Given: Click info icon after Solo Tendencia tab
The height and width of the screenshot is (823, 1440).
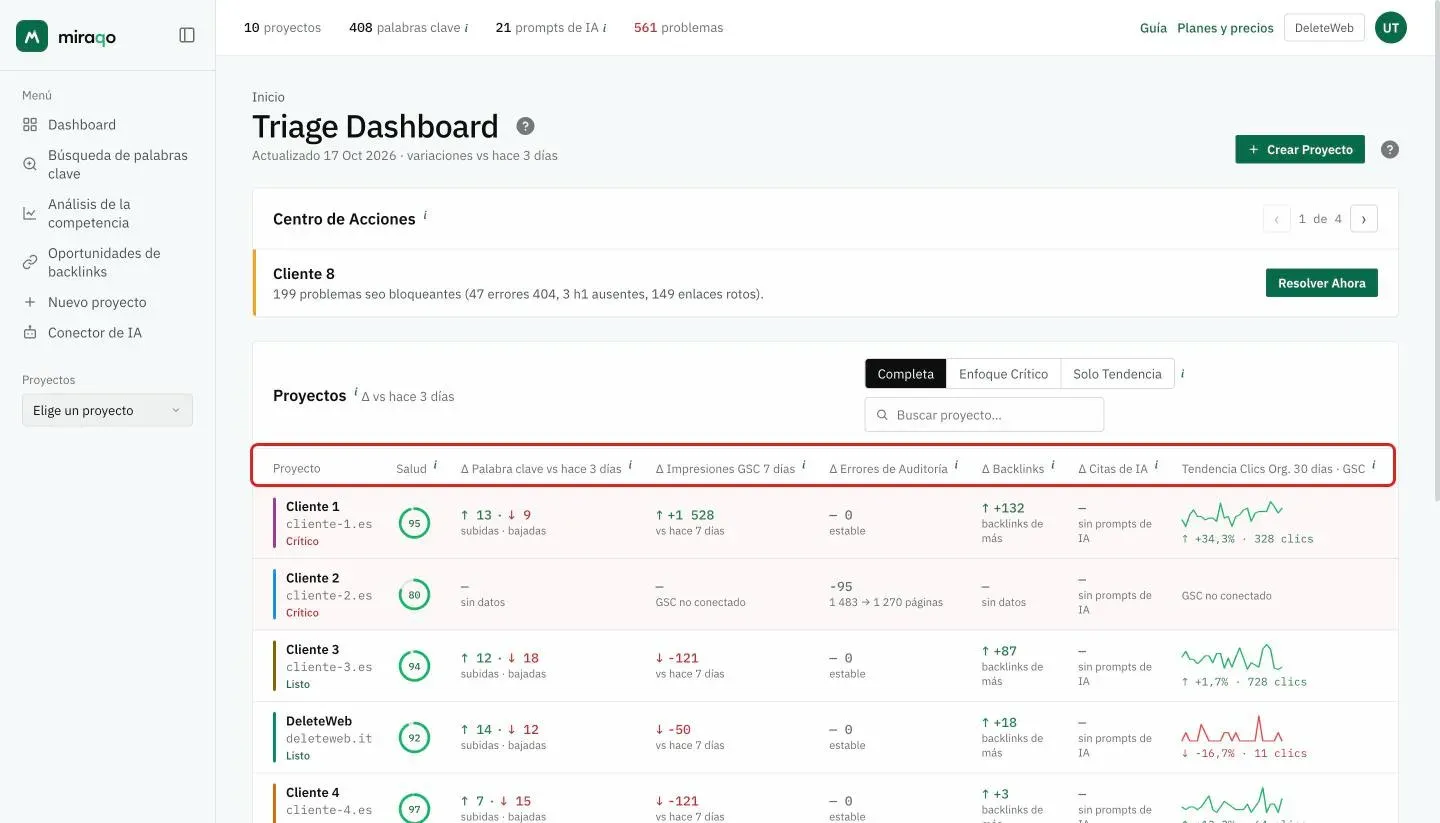Looking at the screenshot, I should click(x=1183, y=374).
